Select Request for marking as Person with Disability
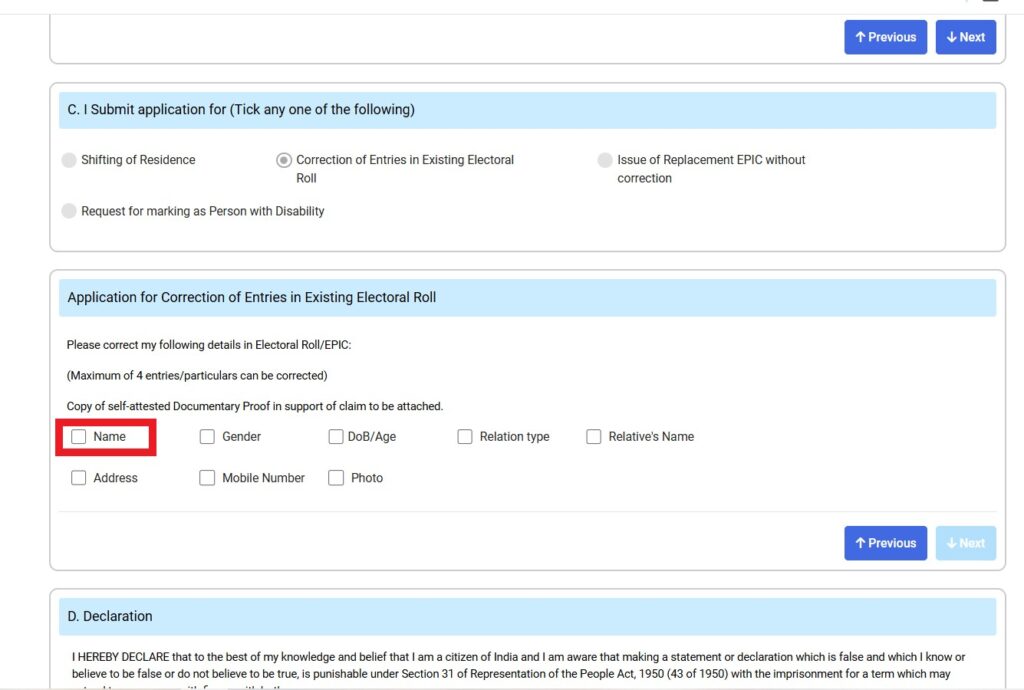 (69, 211)
